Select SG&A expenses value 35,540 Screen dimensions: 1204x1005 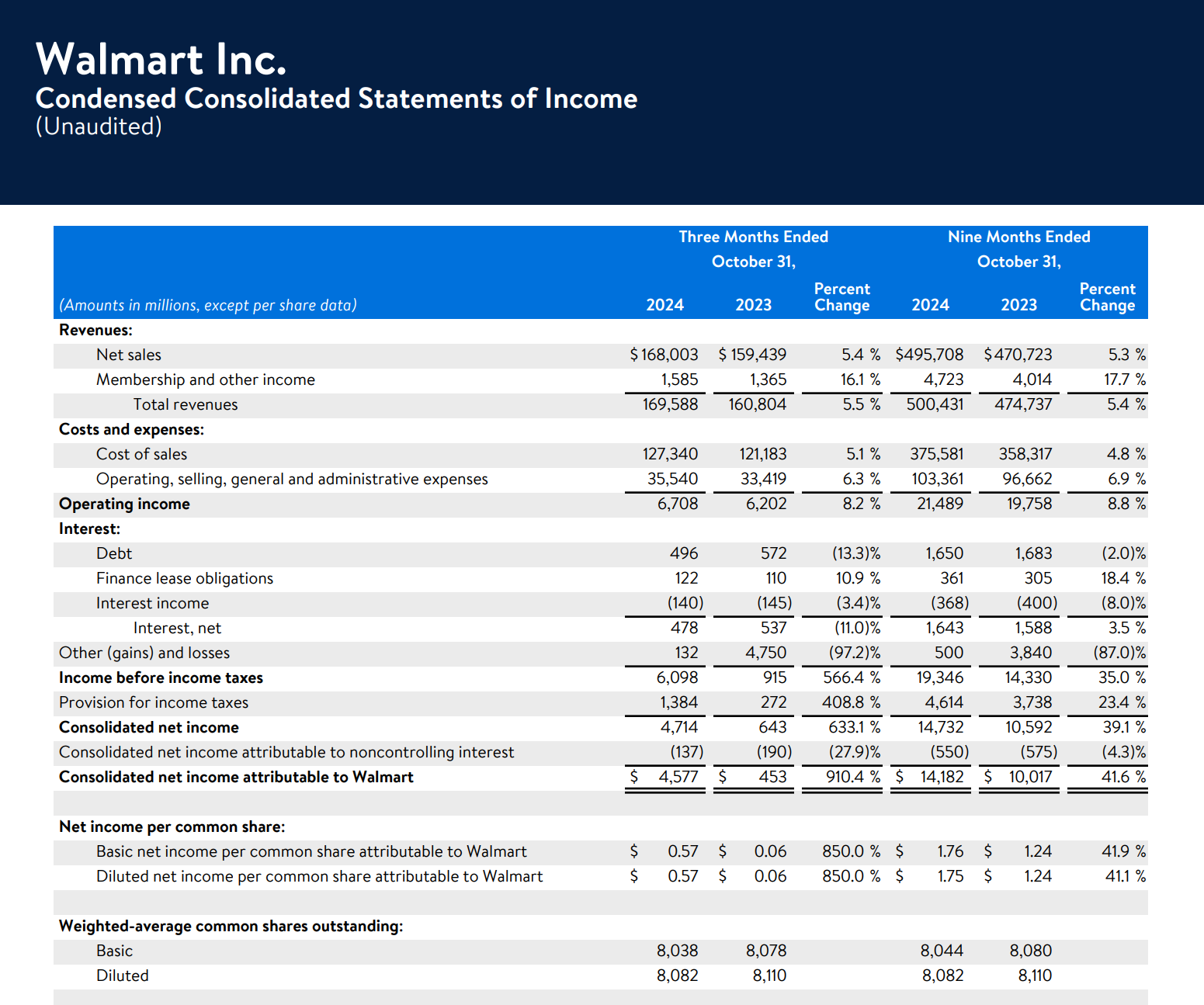pos(672,479)
